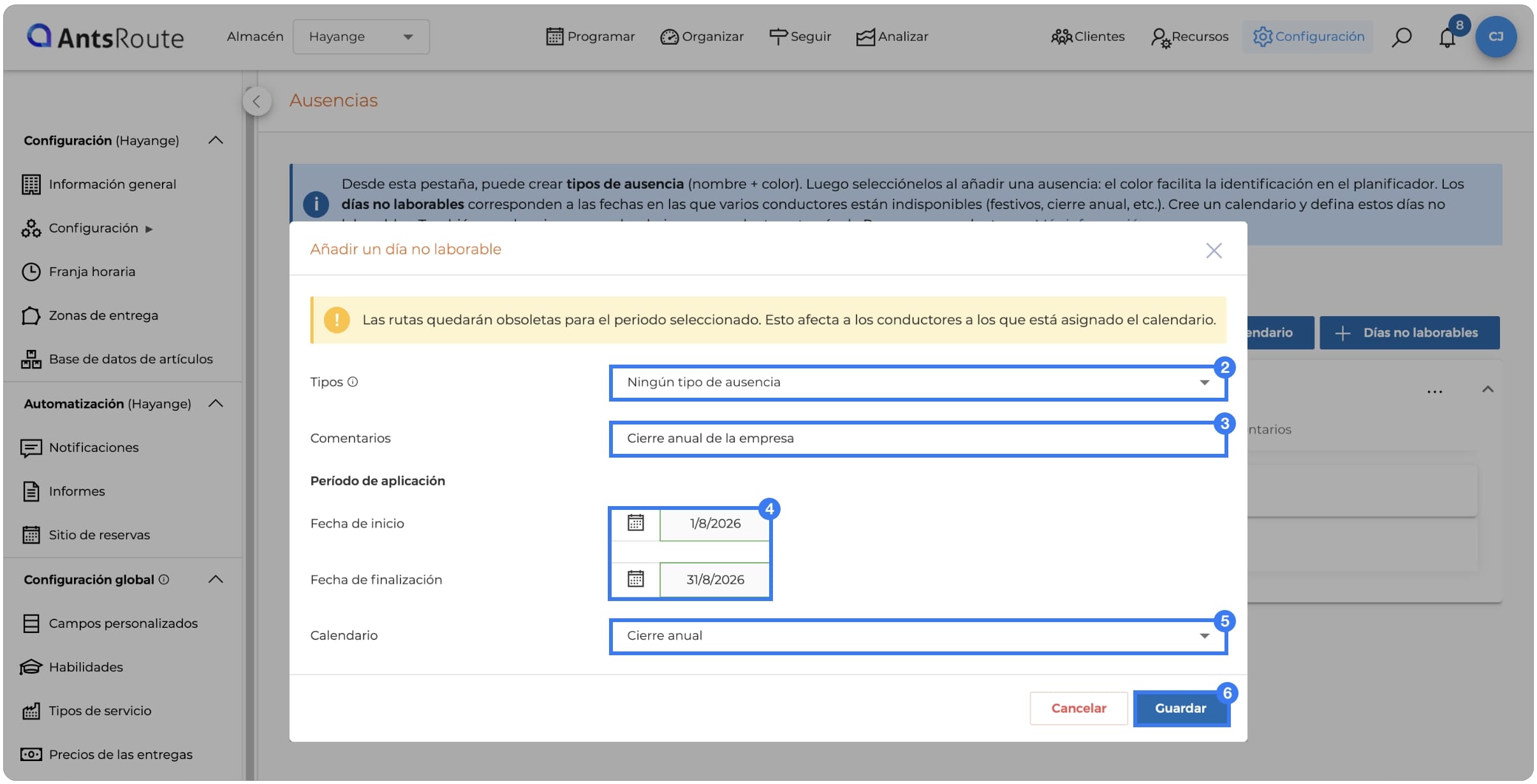Open the notifications bell icon
This screenshot has width=1537, height=784.
pos(1447,38)
